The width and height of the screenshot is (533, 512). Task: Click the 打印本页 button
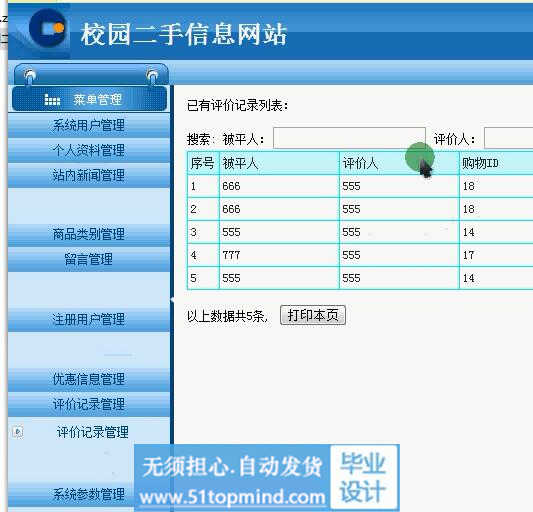click(x=313, y=315)
